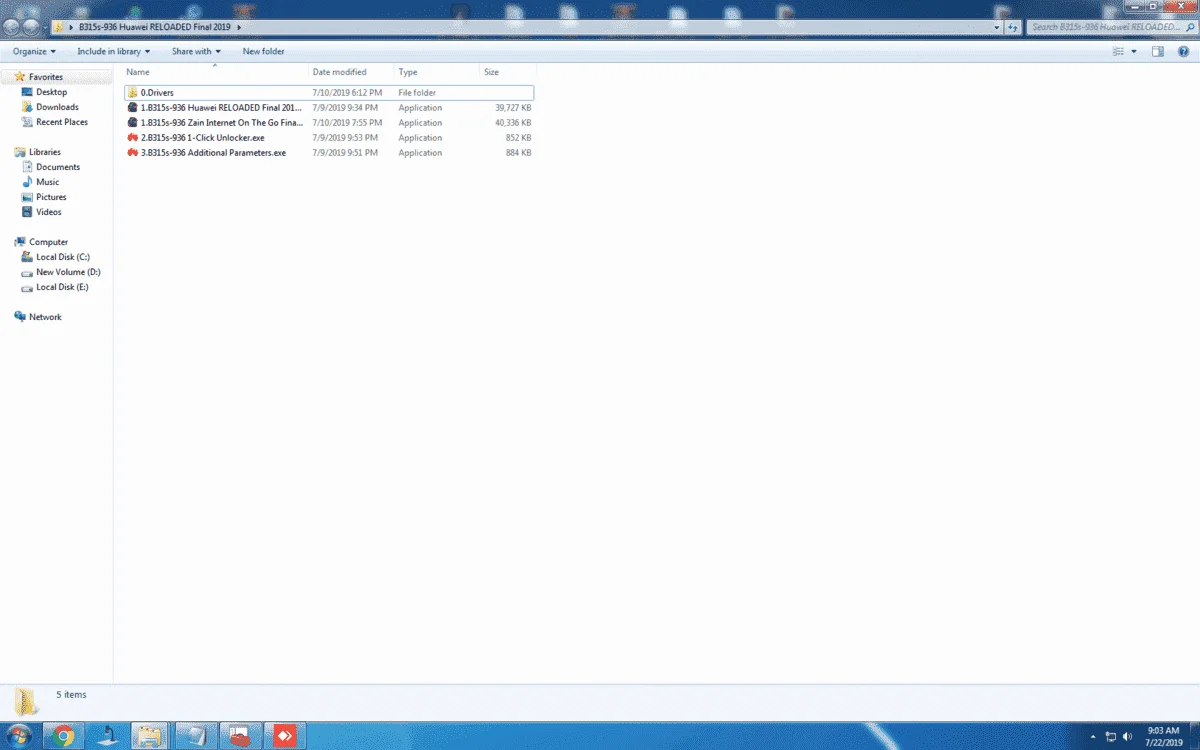Click the 7/10/2019 6:12 PM date
The image size is (1200, 750).
pos(347,92)
